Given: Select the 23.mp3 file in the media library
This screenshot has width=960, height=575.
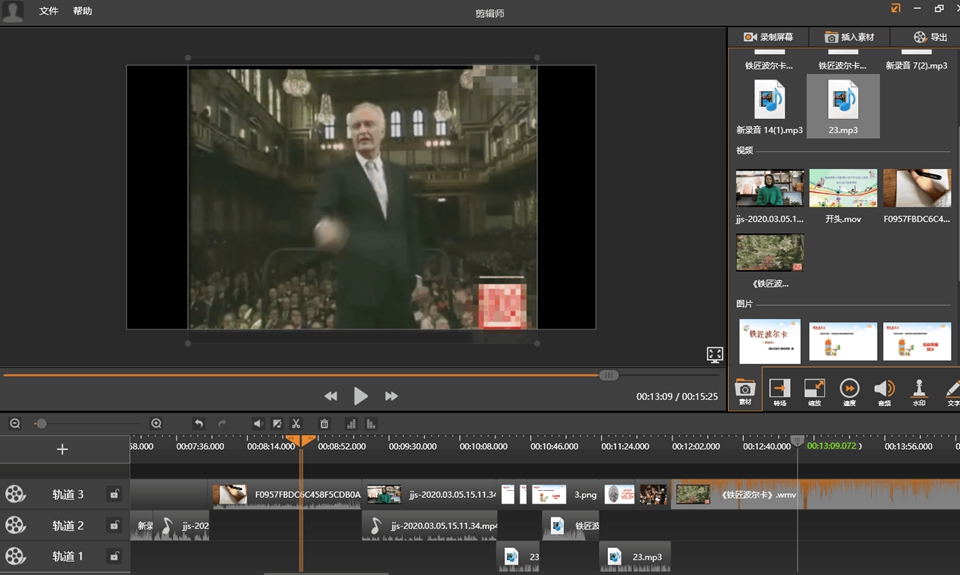Looking at the screenshot, I should (x=843, y=107).
